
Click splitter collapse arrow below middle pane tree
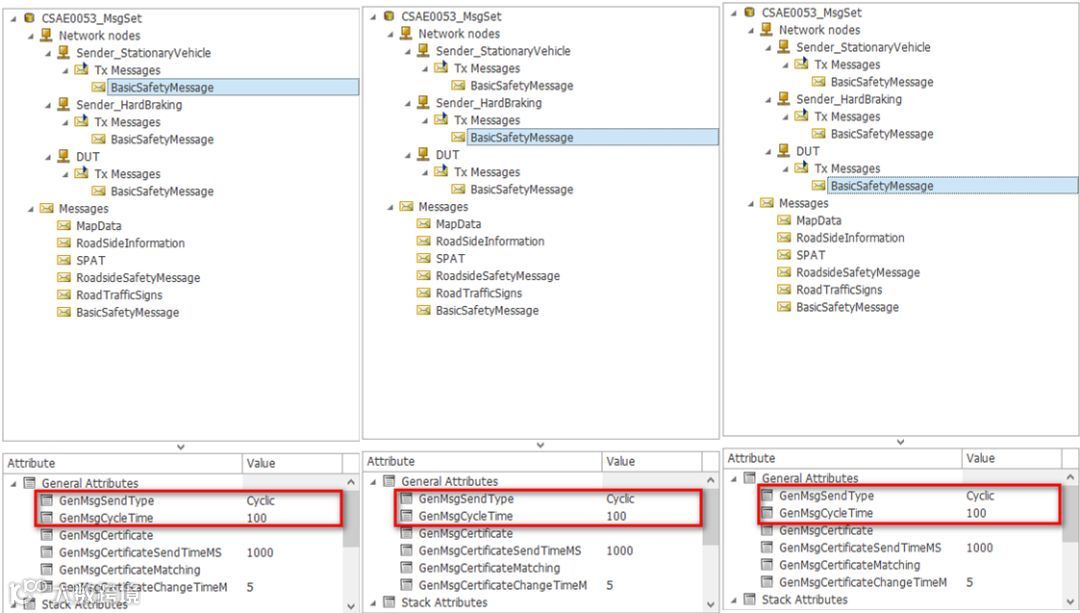pos(541,445)
